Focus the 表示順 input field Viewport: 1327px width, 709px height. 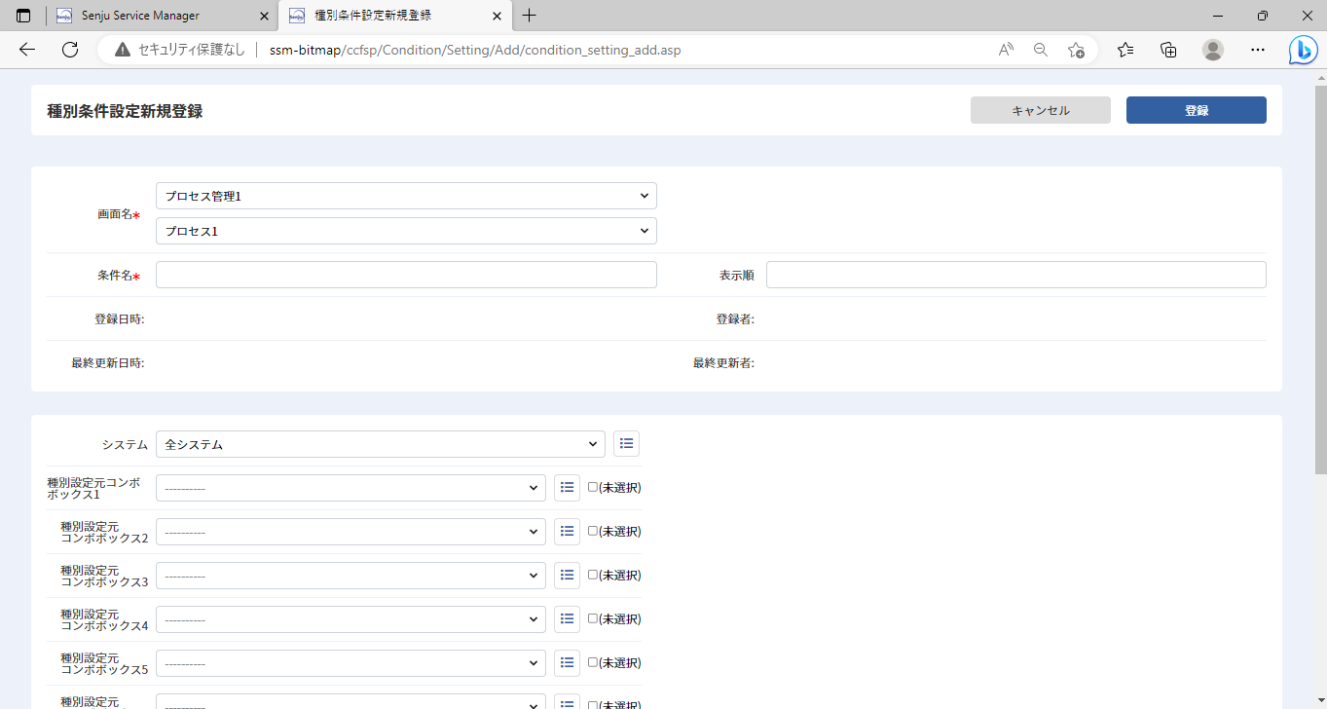[x=1016, y=275]
